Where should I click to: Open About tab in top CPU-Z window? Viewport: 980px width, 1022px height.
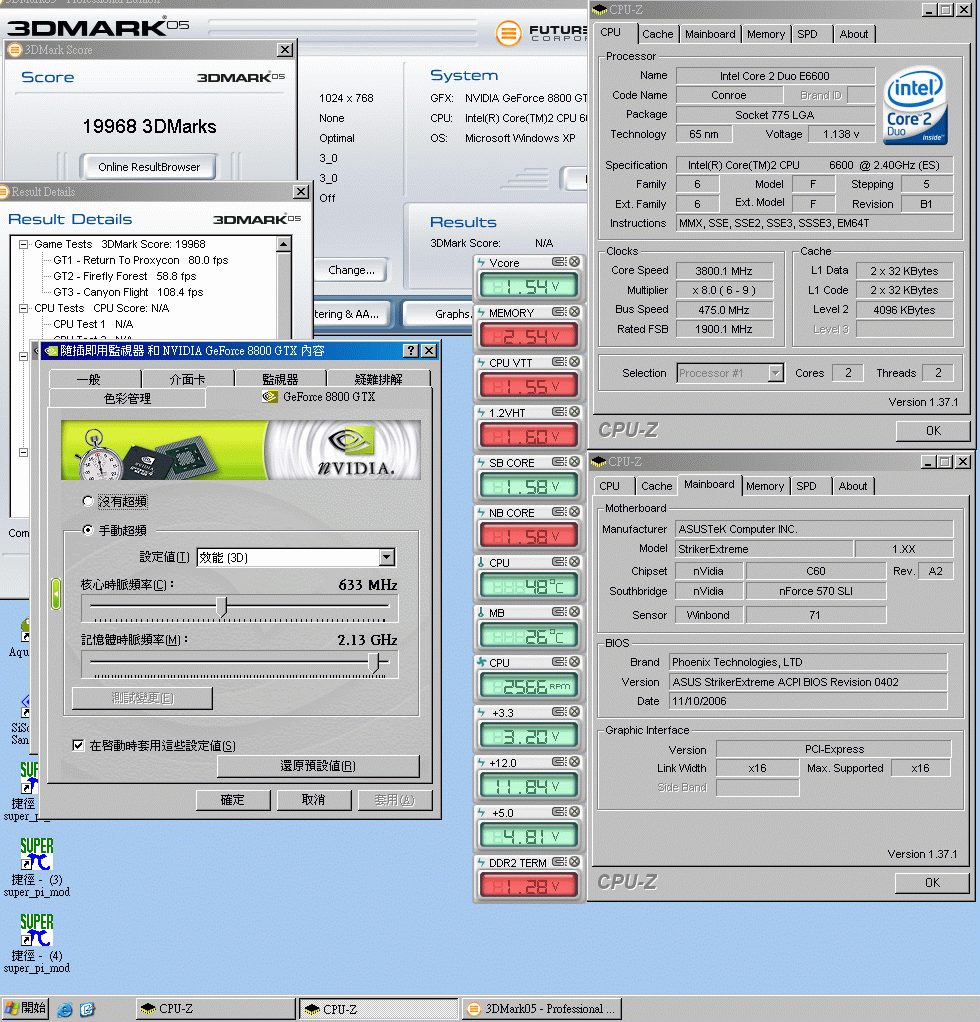click(854, 34)
